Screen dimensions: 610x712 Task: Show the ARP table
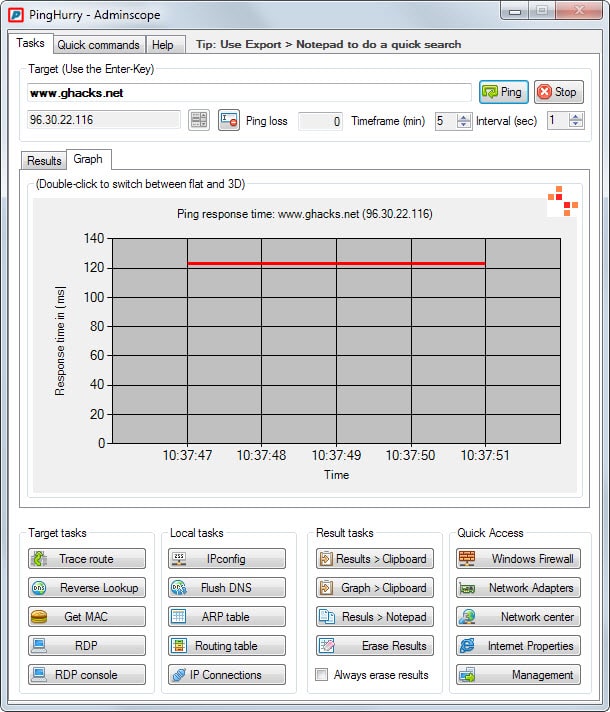(x=227, y=617)
